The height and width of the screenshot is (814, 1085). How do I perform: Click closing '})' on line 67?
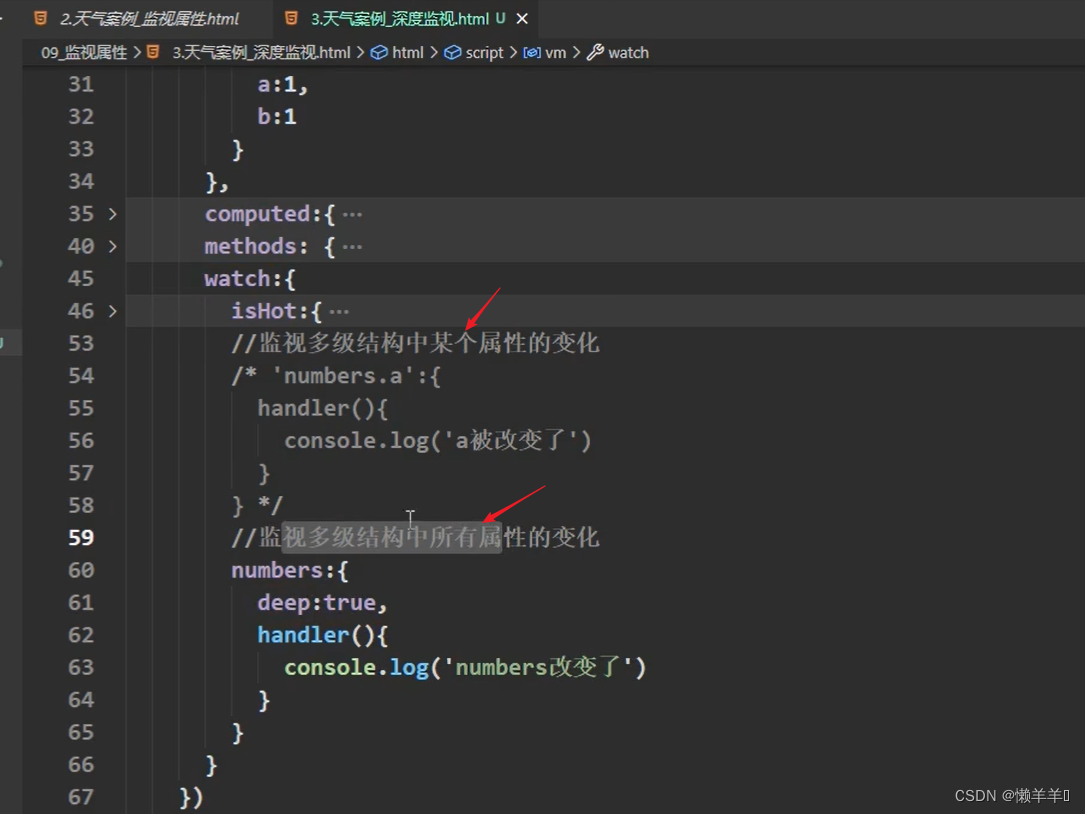pos(191,797)
